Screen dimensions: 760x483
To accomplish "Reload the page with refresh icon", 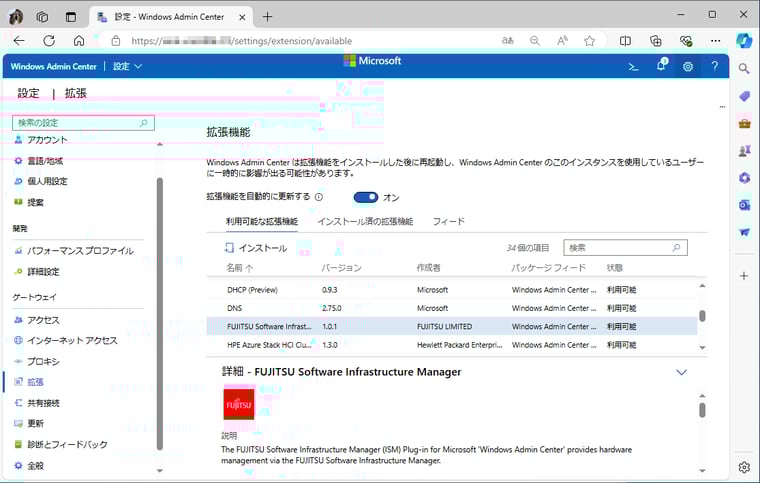I will click(x=49, y=41).
